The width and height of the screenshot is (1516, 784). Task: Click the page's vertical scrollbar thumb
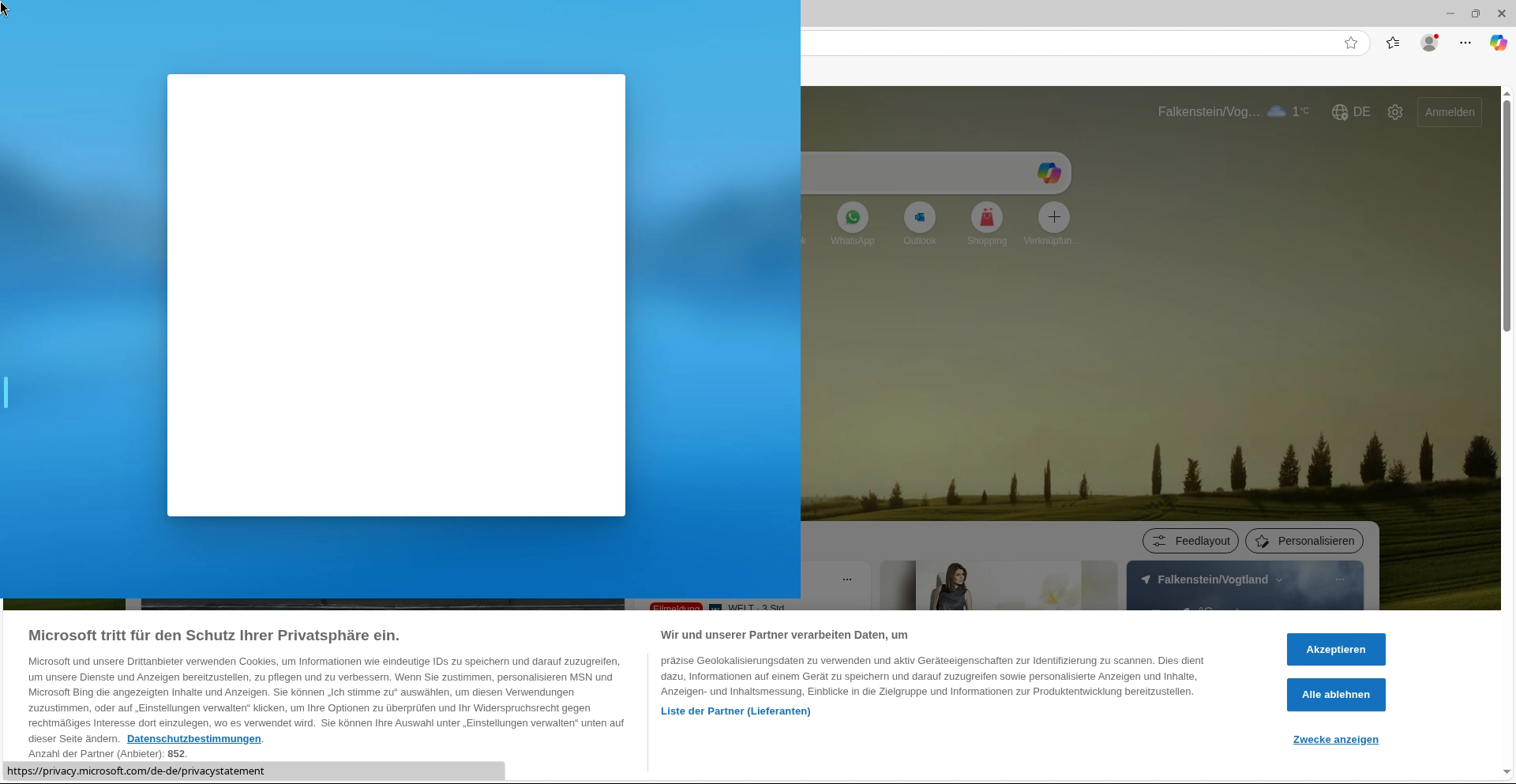[x=1507, y=215]
